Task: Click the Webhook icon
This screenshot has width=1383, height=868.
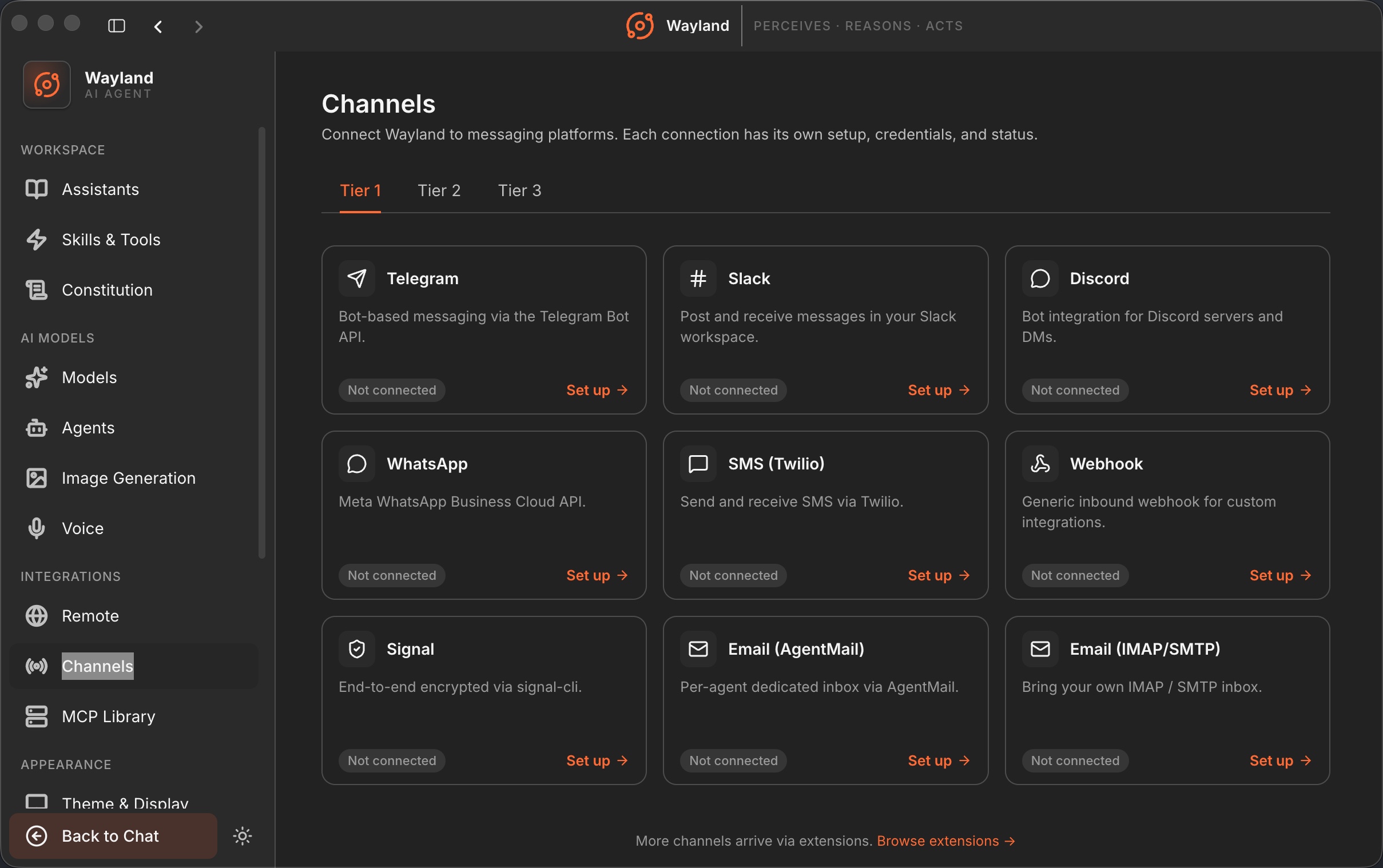Action: coord(1040,464)
